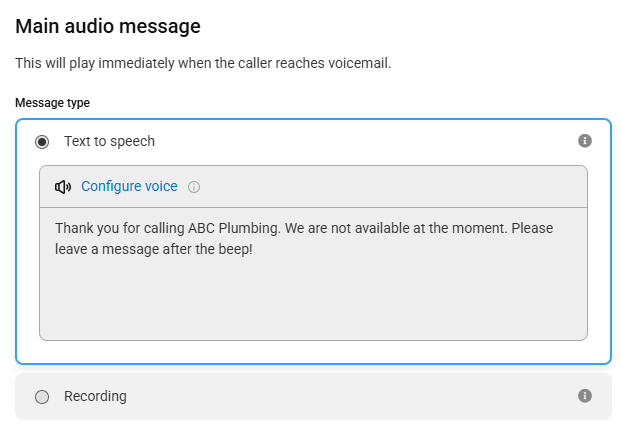The height and width of the screenshot is (432, 621).
Task: Click the blank lower area of the message box
Action: [313, 301]
